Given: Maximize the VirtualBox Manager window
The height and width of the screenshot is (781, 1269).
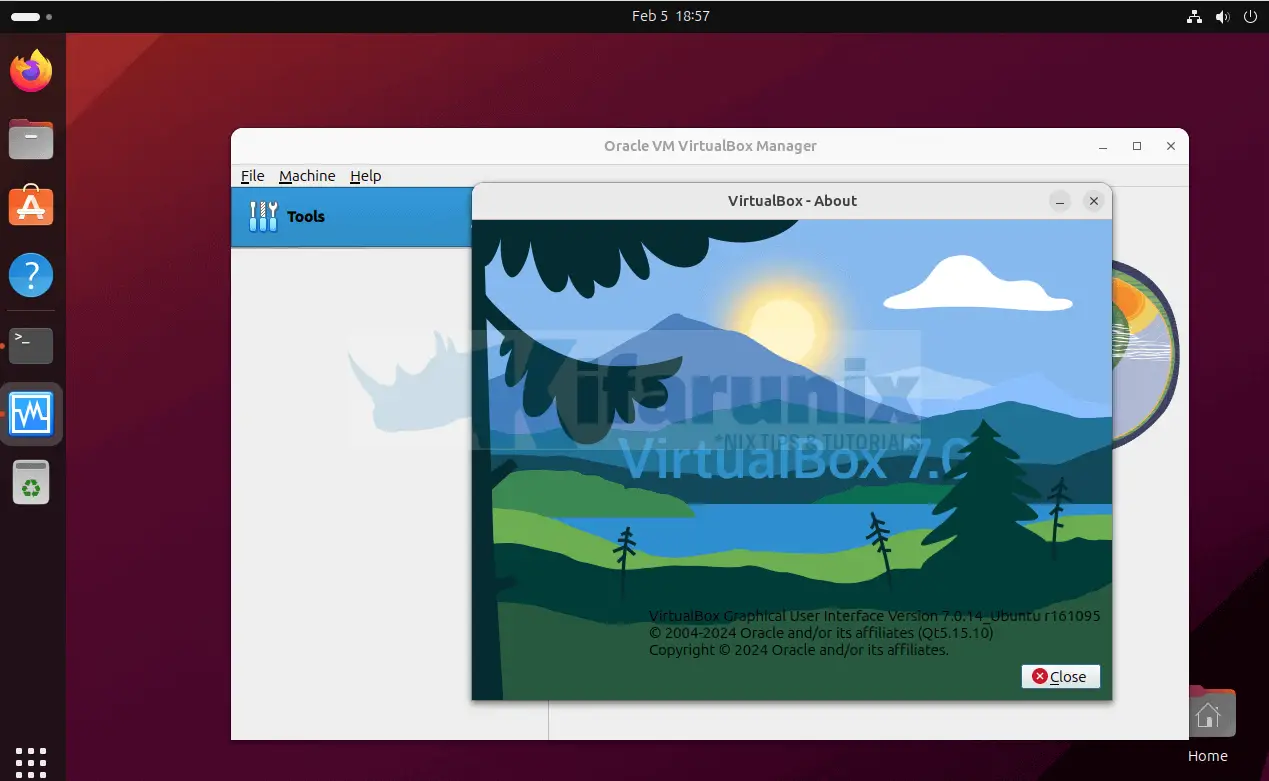Looking at the screenshot, I should click(x=1136, y=146).
